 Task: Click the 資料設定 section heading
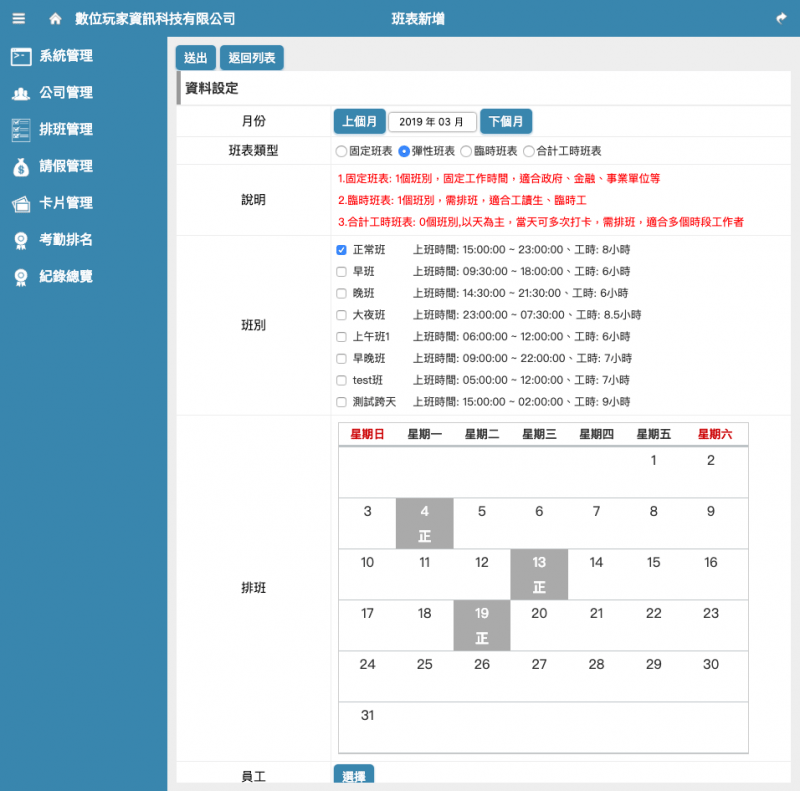211,88
